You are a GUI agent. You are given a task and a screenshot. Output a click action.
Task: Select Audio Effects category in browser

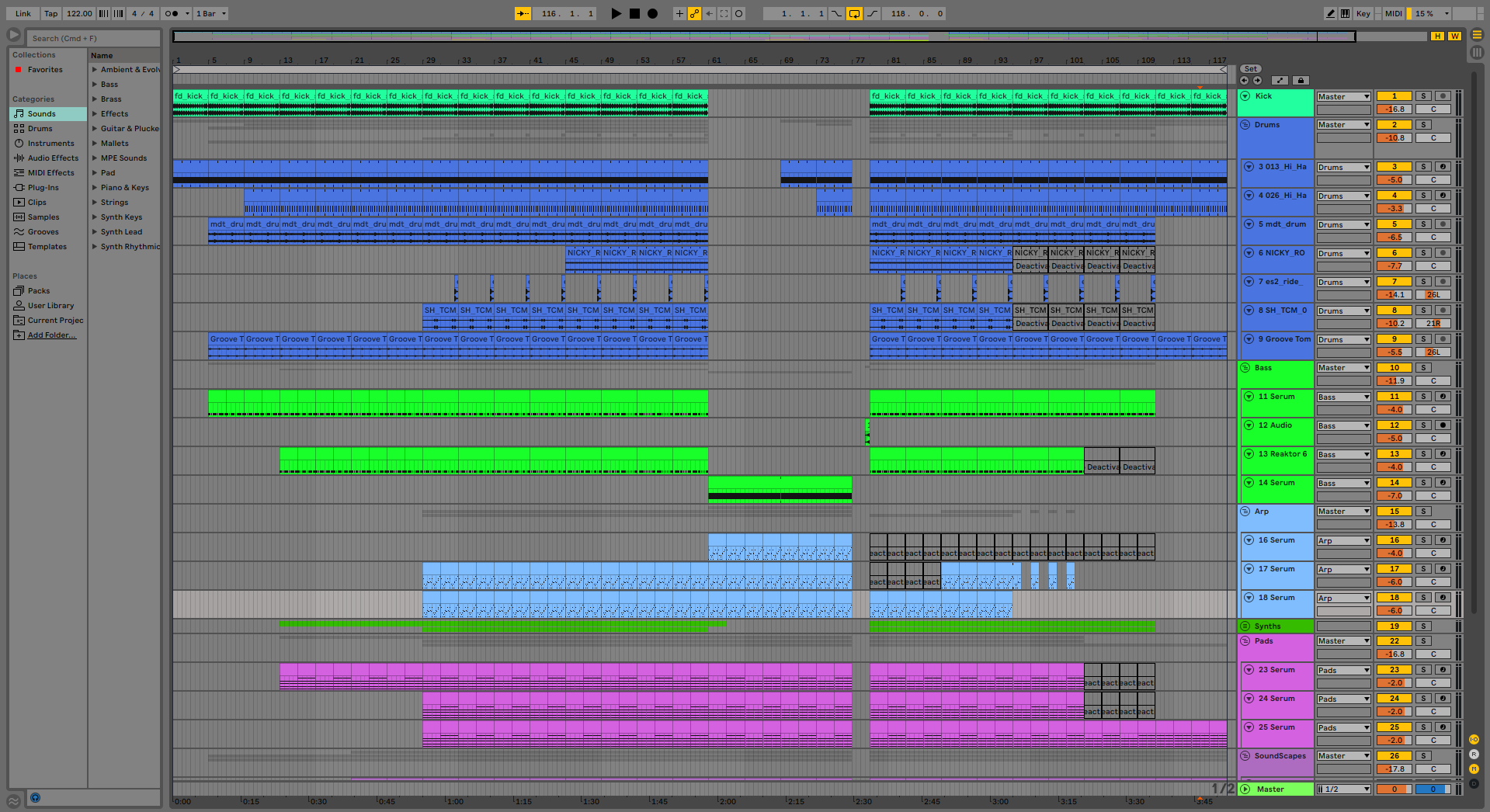click(47, 158)
